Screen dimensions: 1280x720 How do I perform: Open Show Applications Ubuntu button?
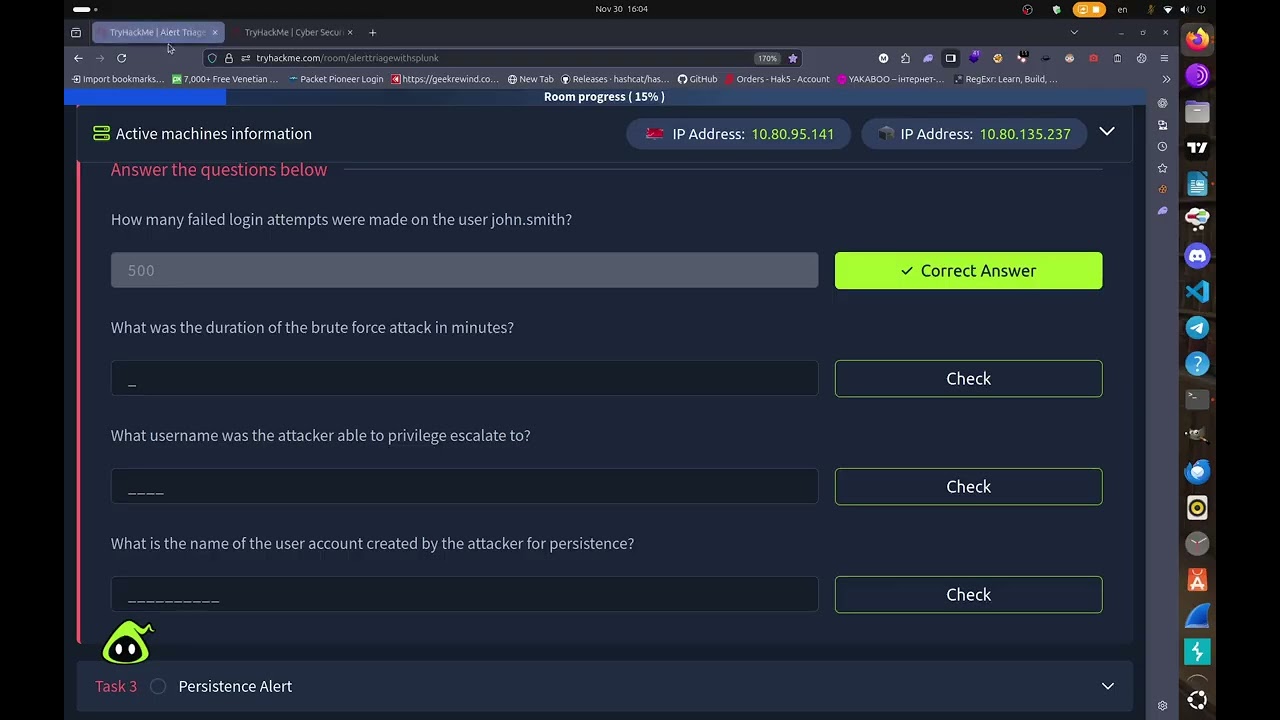pyautogui.click(x=1197, y=699)
